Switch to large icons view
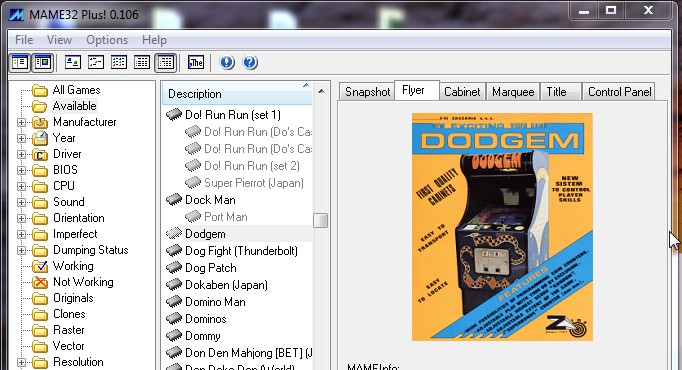The image size is (682, 370). click(x=73, y=63)
